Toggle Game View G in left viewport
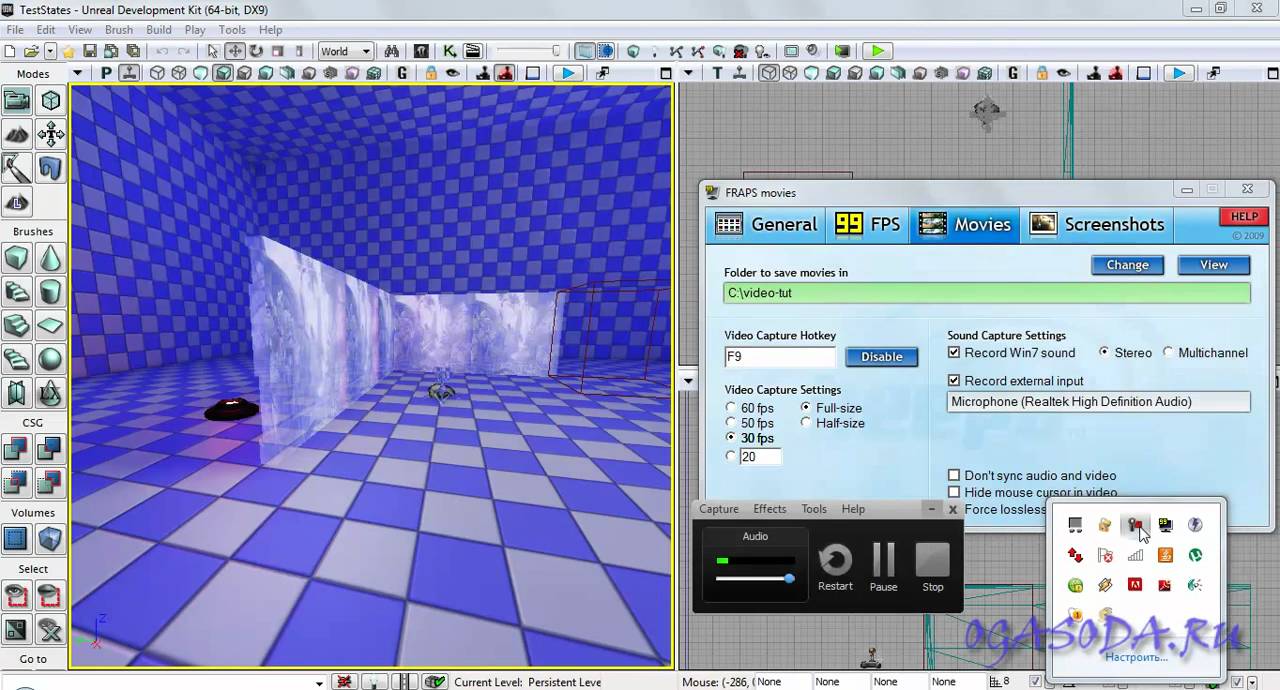1280x690 pixels. click(x=402, y=73)
